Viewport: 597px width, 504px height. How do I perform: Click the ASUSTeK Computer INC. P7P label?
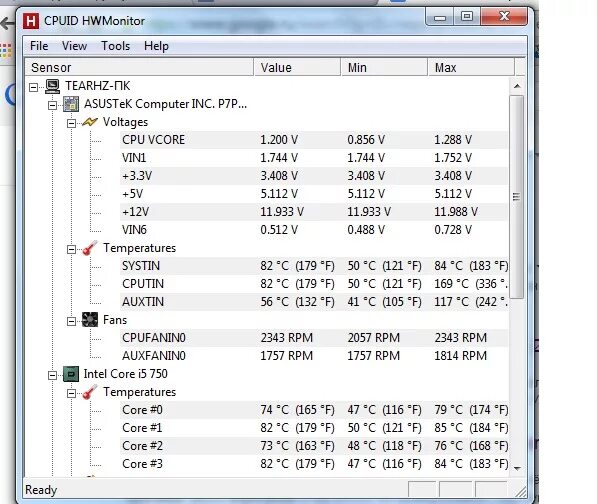165,104
